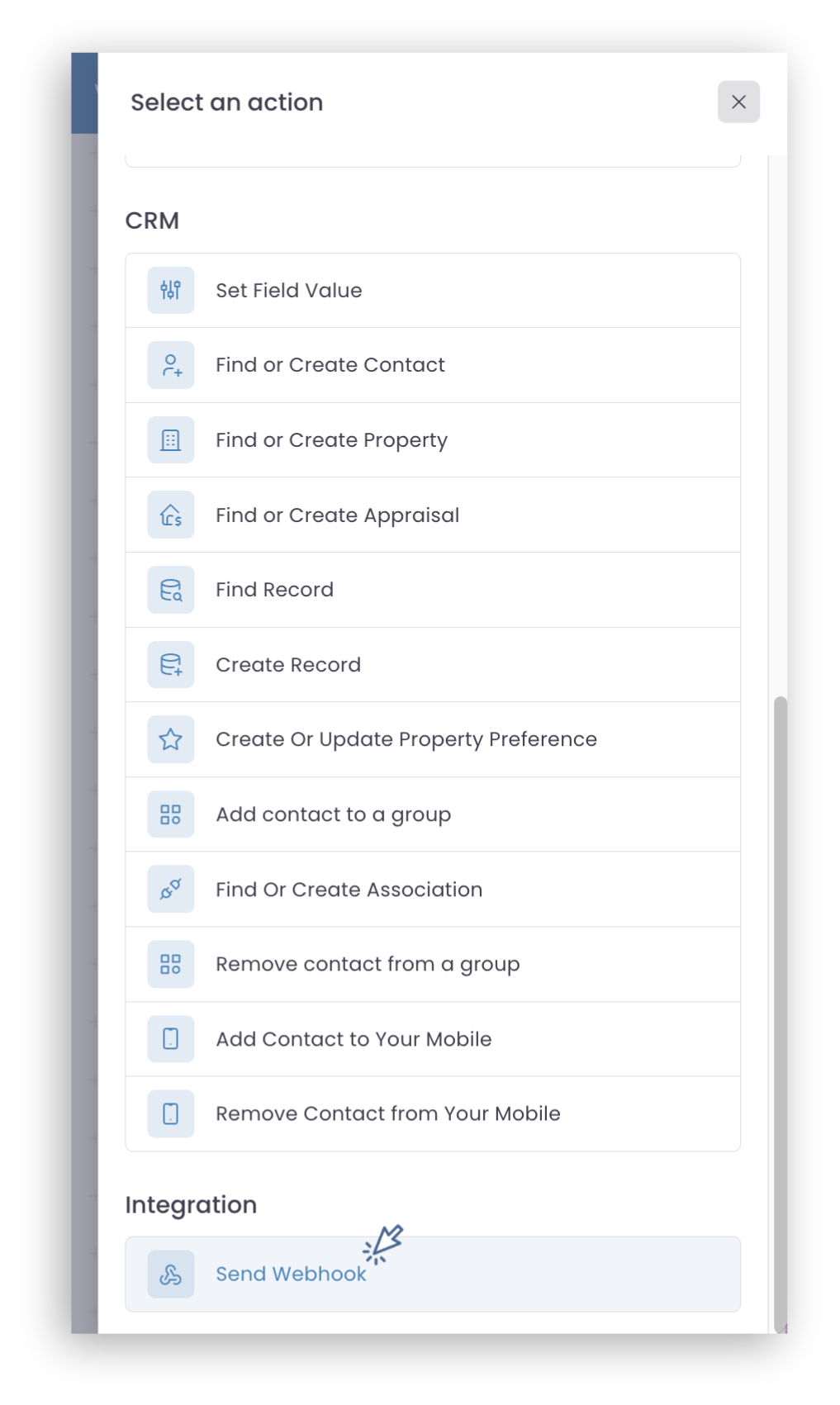Image resolution: width=840 pixels, height=1405 pixels.
Task: Select Remove Contact from Your Mobile action
Action: [433, 1113]
